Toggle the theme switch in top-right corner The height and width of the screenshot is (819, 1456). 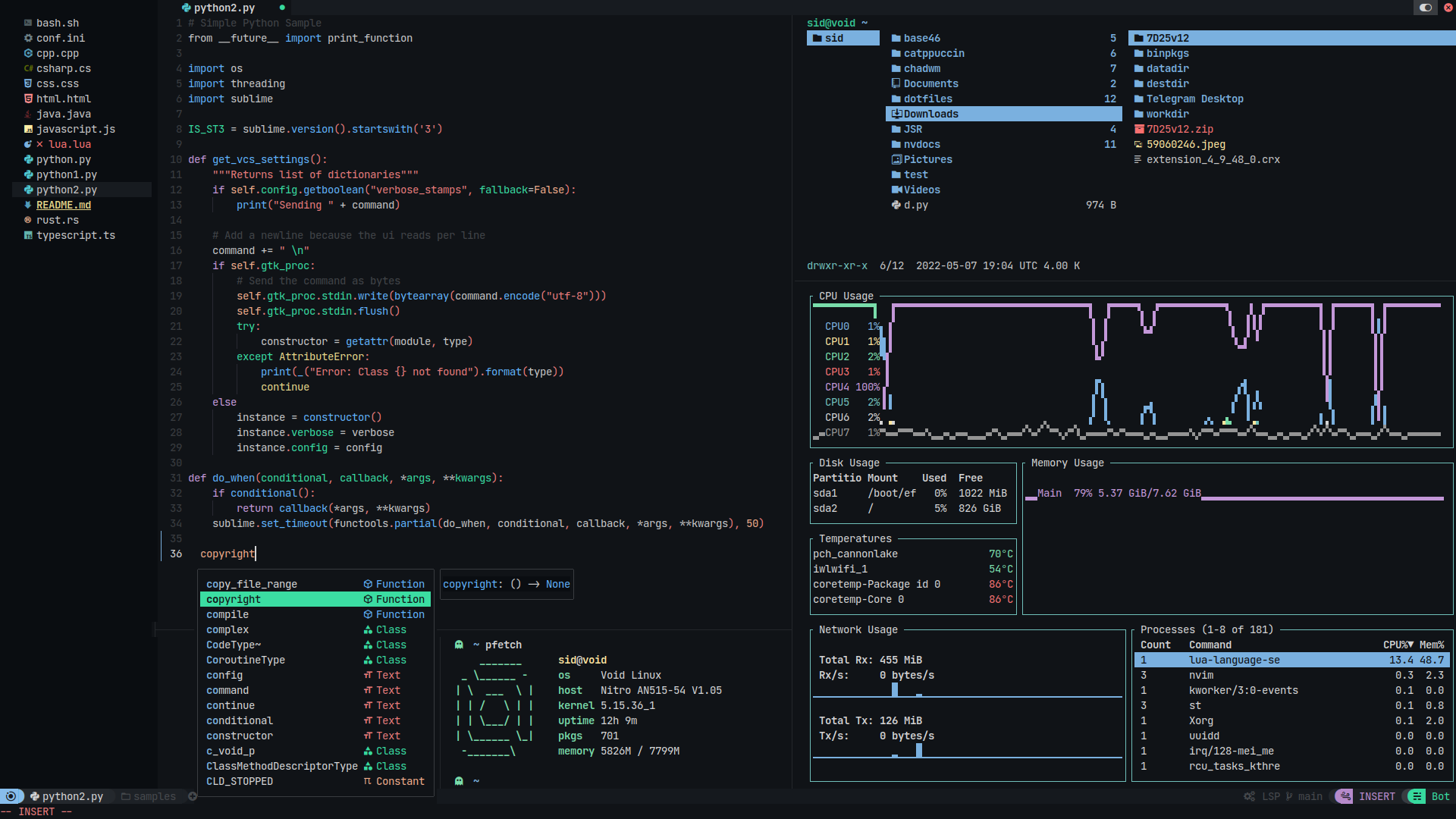(1425, 8)
